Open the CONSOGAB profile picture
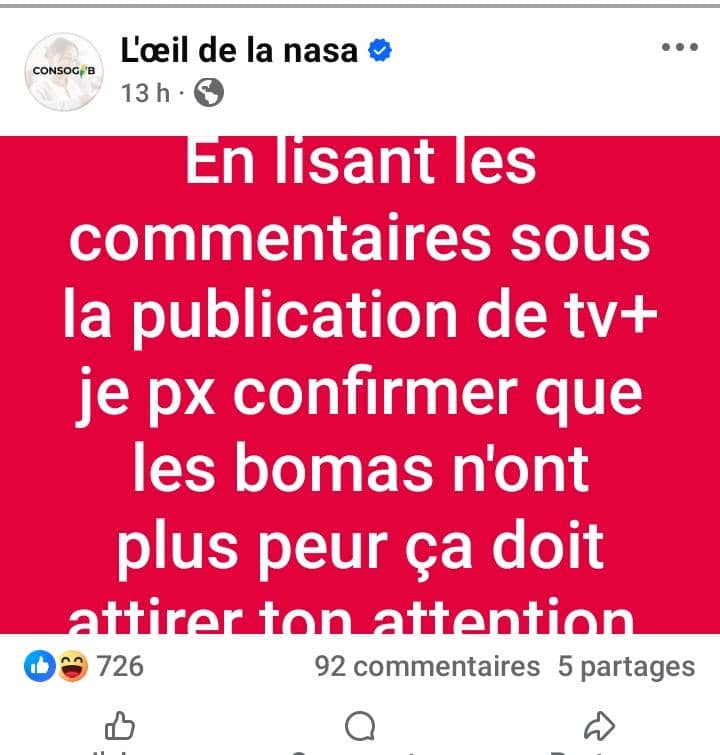This screenshot has width=720, height=755. tap(64, 72)
